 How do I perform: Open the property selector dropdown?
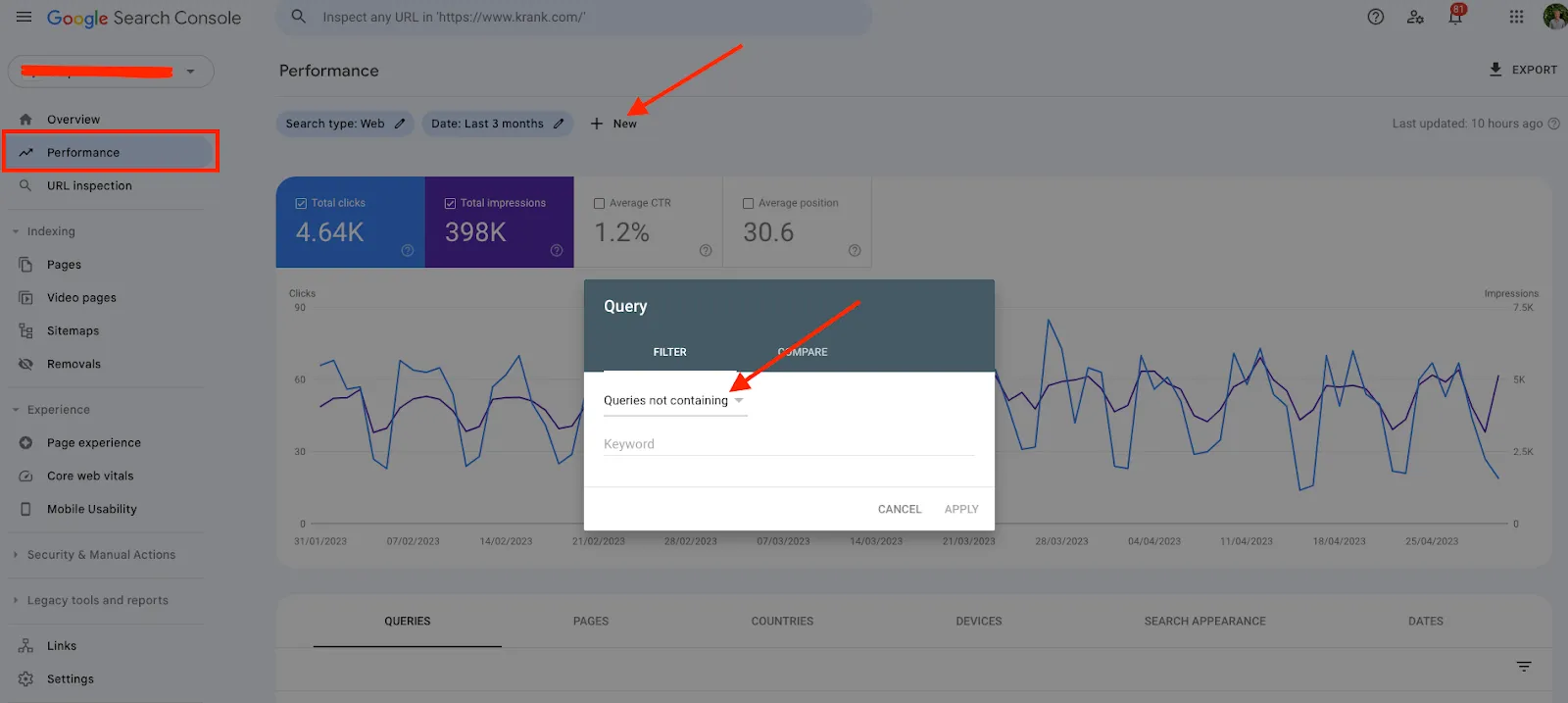(x=111, y=72)
